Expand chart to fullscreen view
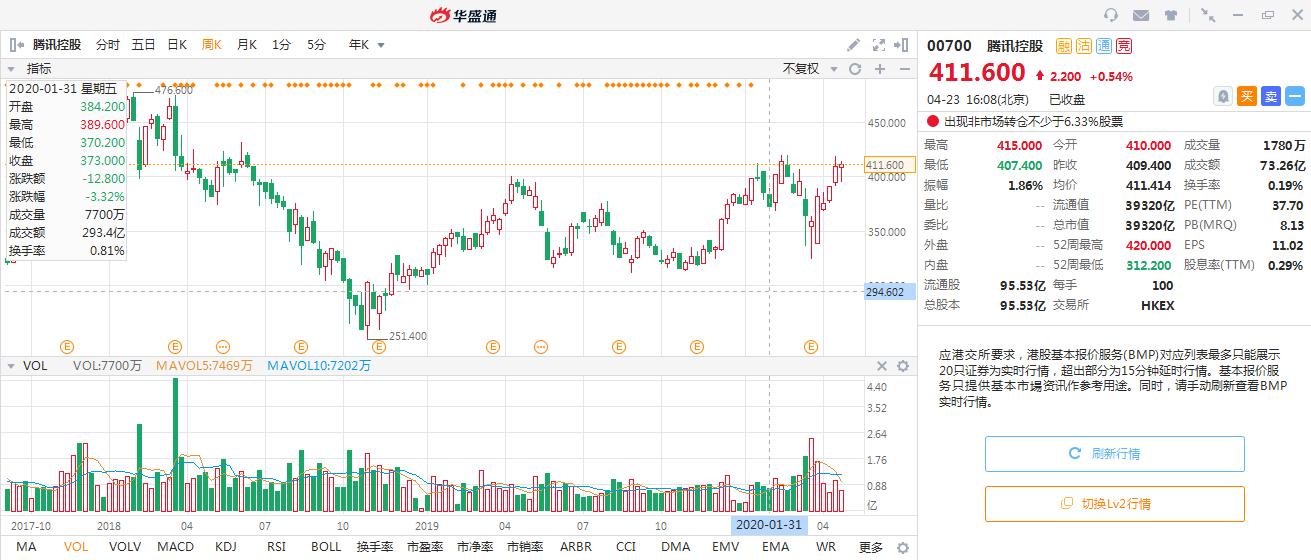 pyautogui.click(x=879, y=45)
